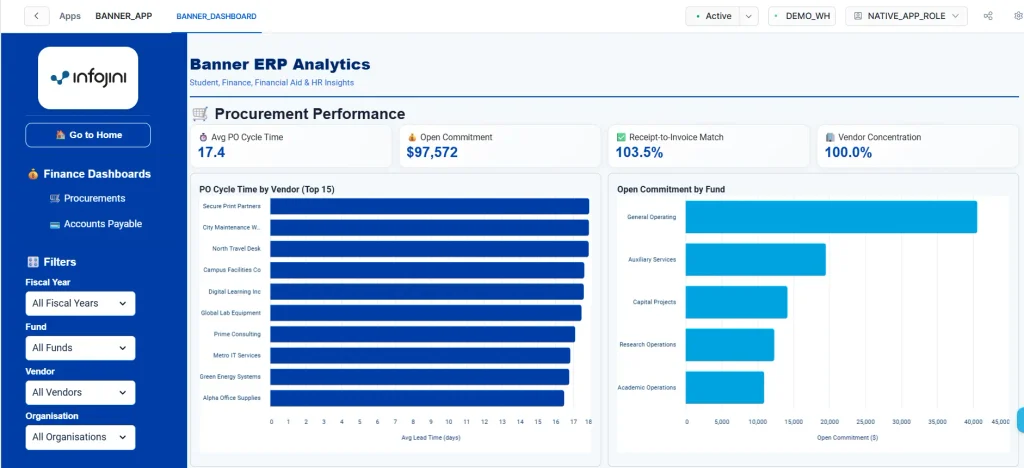Image resolution: width=1024 pixels, height=468 pixels.
Task: Expand the All Organisations dropdown
Action: [x=80, y=437]
